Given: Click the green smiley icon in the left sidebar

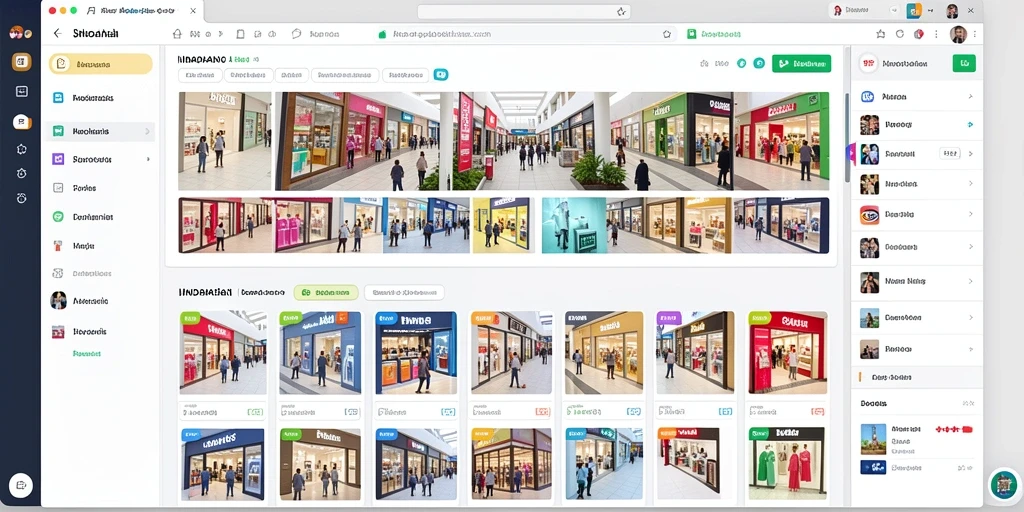Looking at the screenshot, I should (x=58, y=217).
